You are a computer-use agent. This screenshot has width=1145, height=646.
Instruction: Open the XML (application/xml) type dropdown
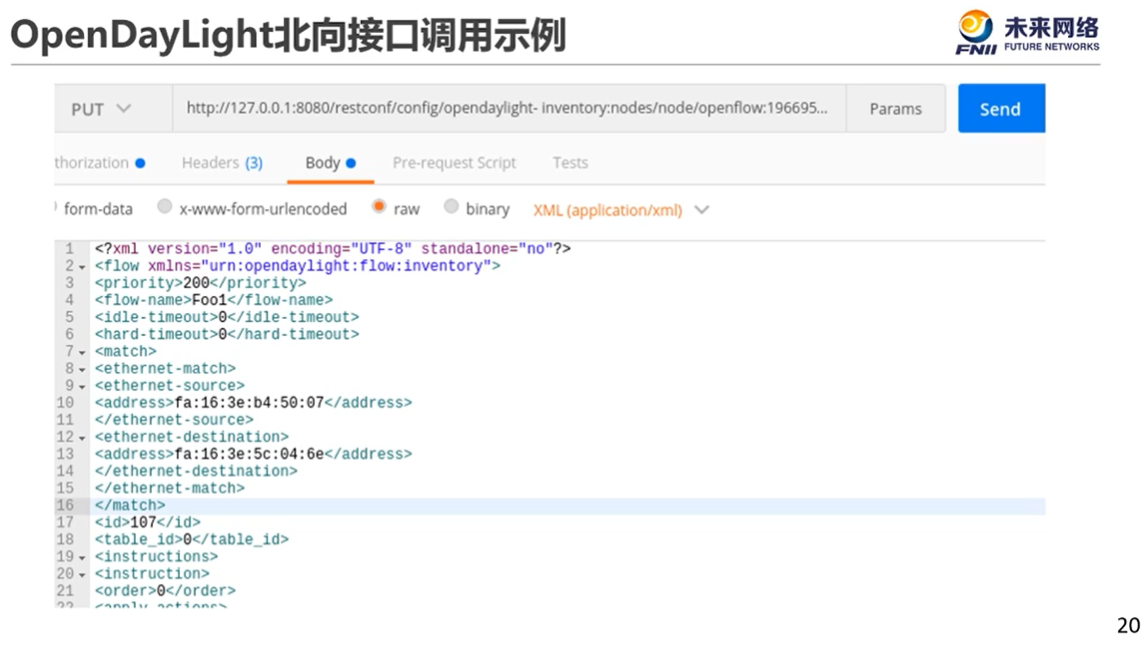[x=621, y=210]
